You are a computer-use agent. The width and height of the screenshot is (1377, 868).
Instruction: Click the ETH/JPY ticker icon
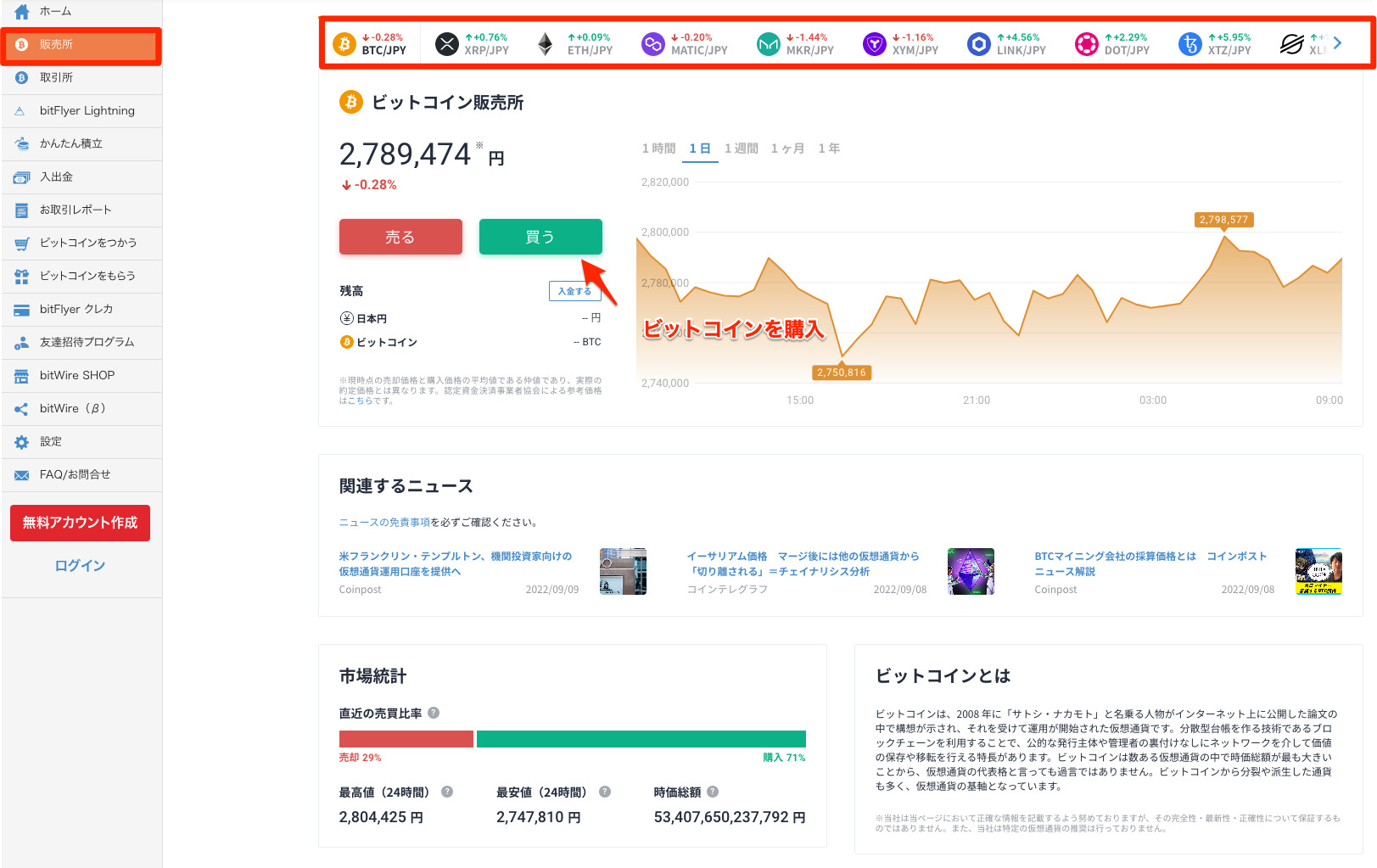coord(546,42)
